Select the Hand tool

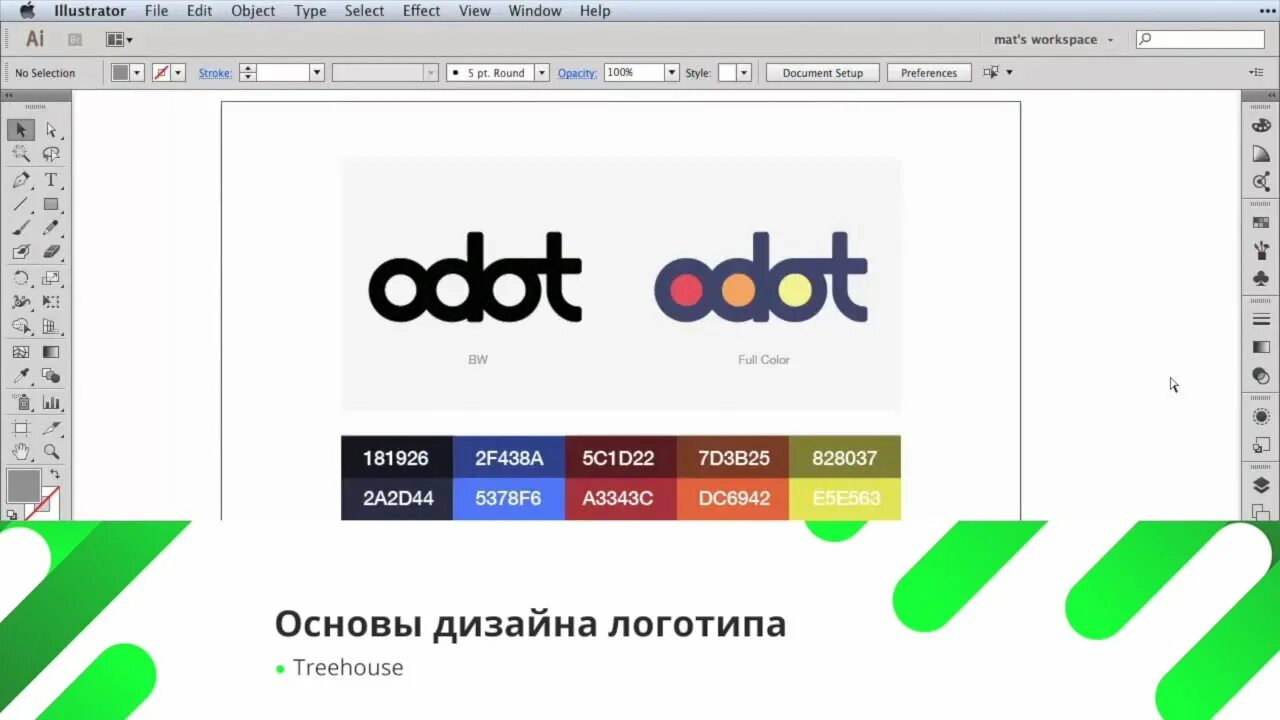click(21, 452)
